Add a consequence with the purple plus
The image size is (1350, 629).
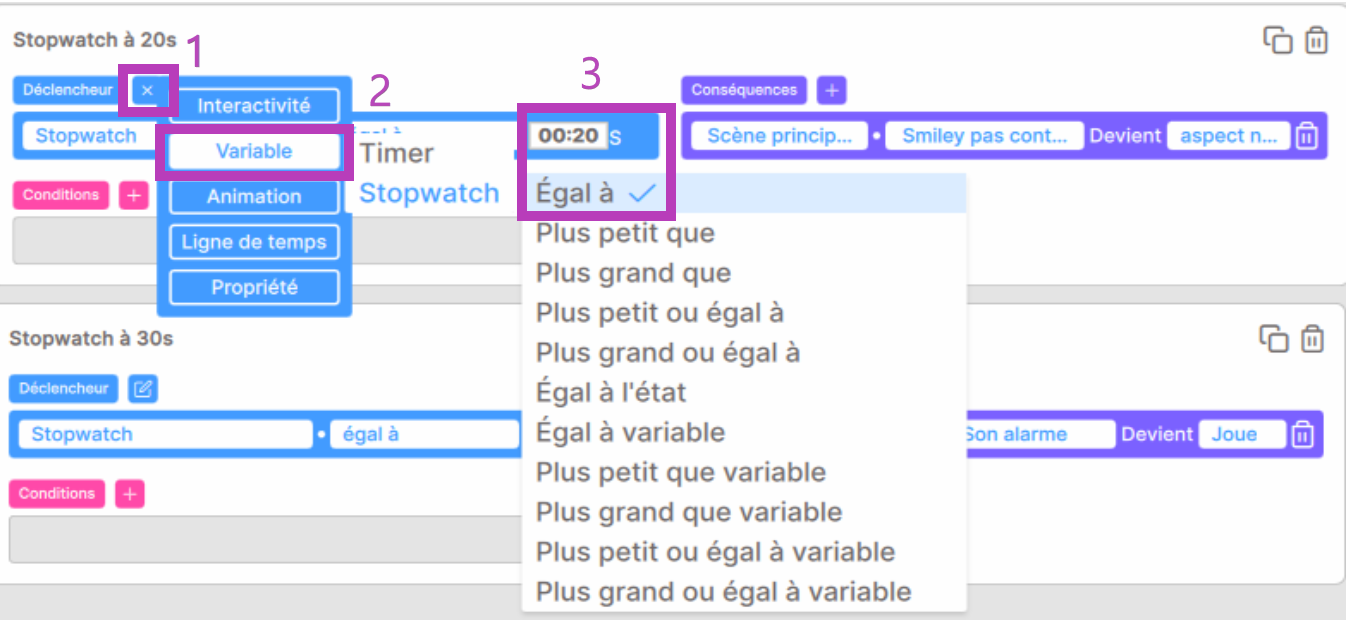click(831, 90)
